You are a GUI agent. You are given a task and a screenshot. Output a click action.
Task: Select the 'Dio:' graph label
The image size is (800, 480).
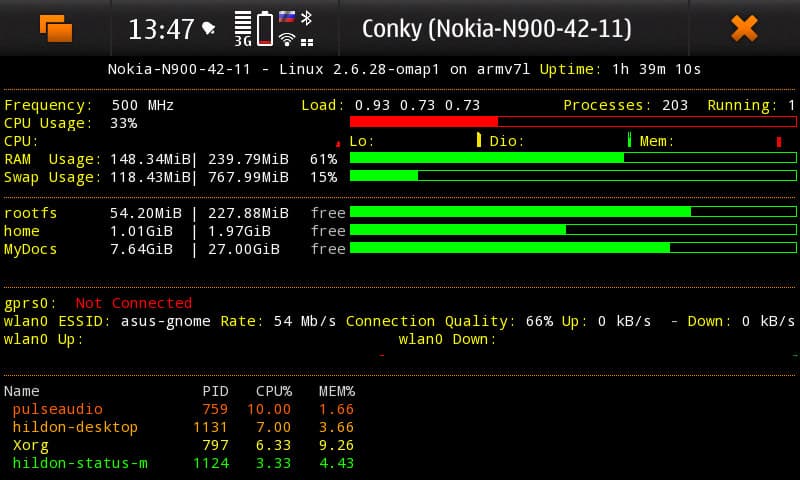tap(507, 141)
